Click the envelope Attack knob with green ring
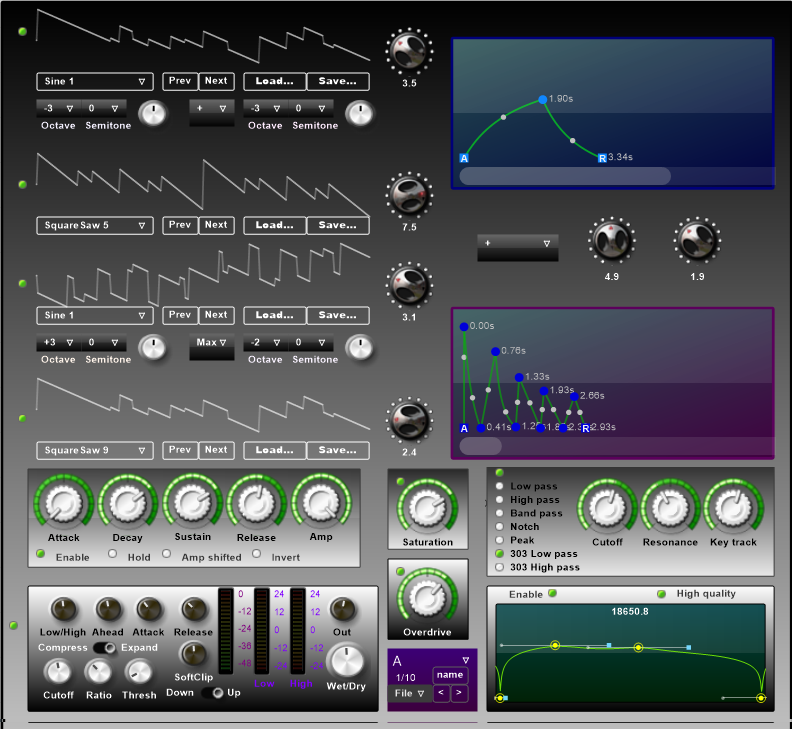 (64, 504)
